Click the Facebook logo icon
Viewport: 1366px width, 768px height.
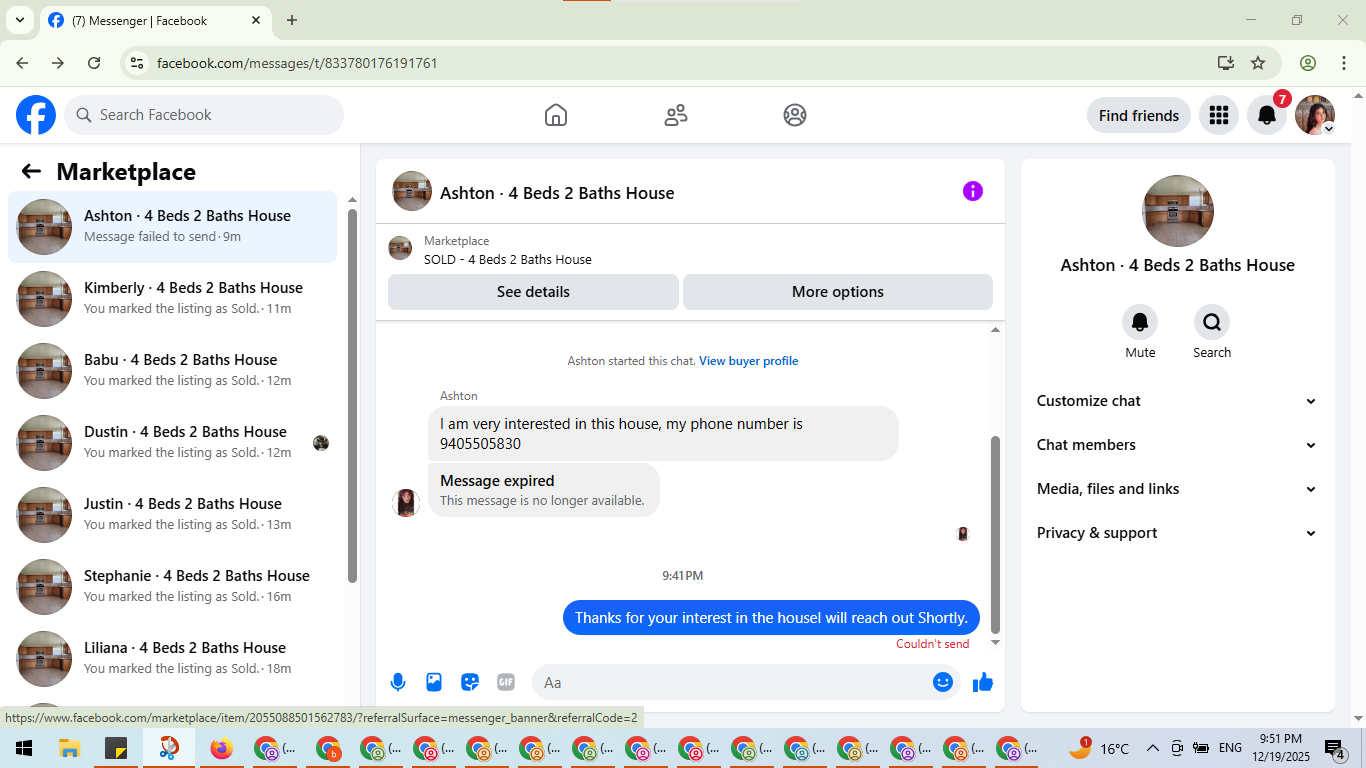tap(36, 115)
